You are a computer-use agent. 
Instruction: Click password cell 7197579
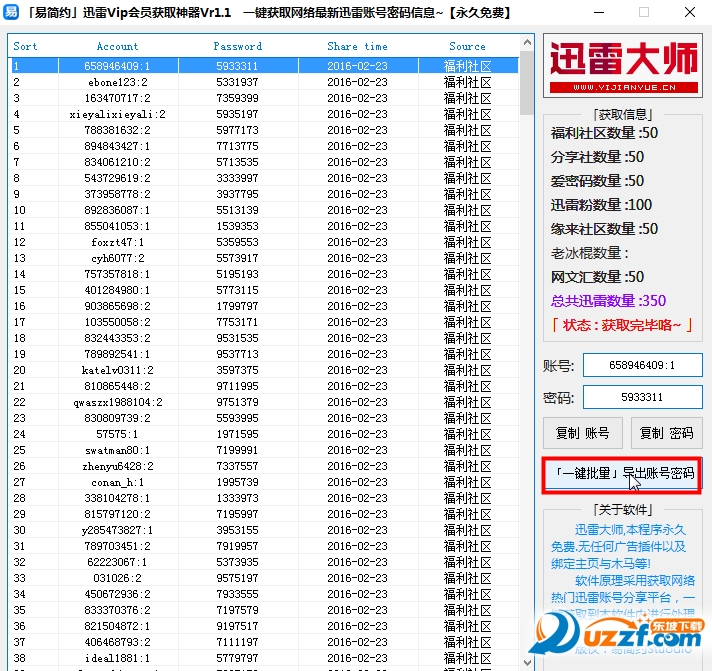[x=237, y=610]
